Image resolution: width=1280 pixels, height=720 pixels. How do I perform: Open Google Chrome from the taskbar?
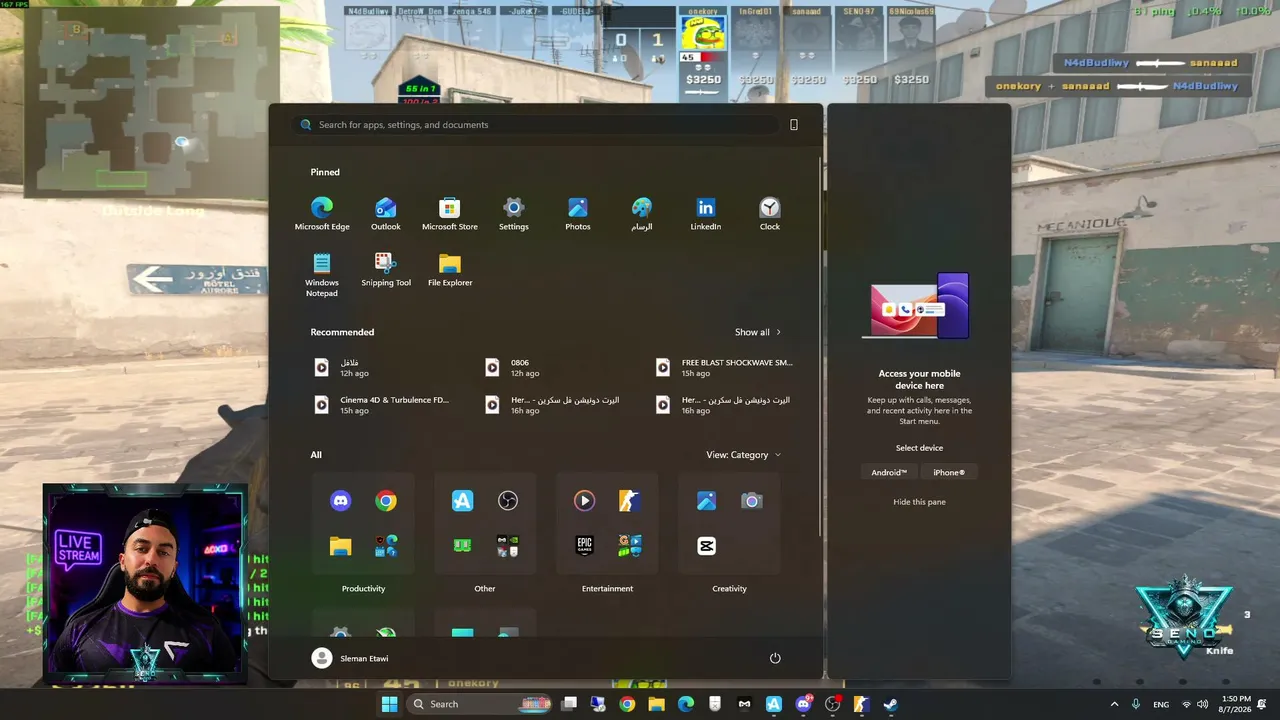[627, 704]
